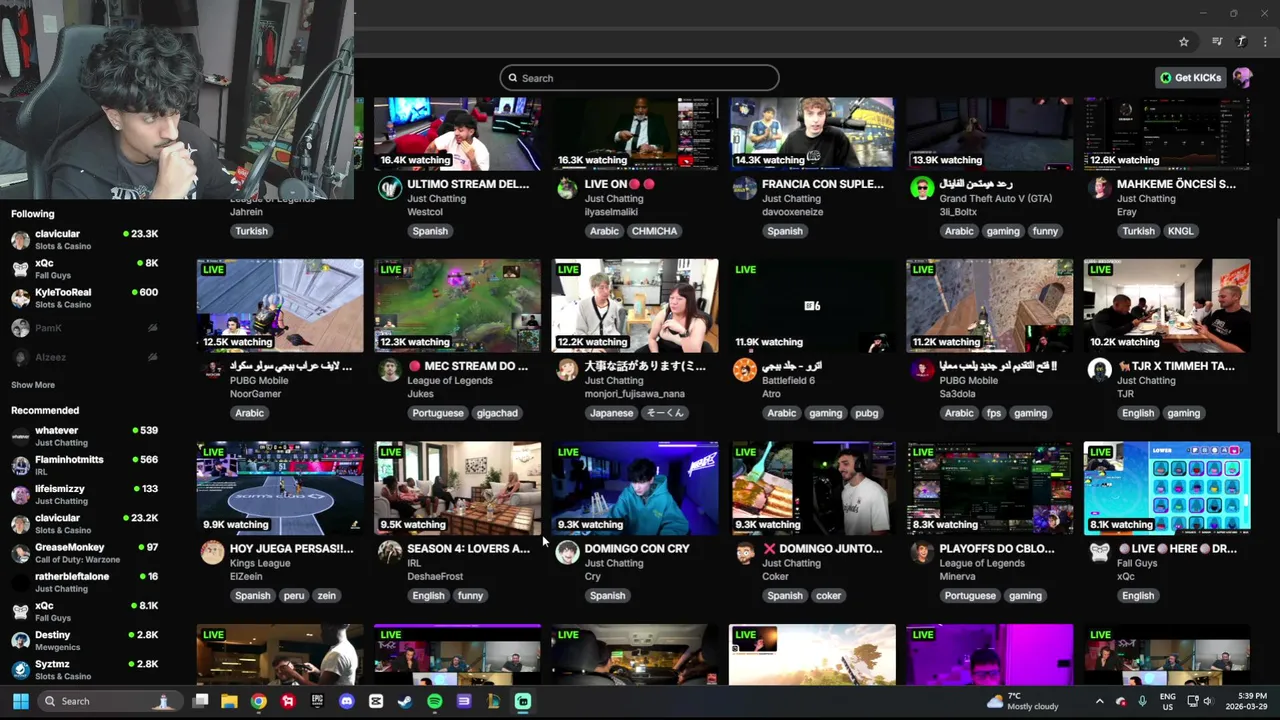Image resolution: width=1280 pixels, height=720 pixels.
Task: Click the taskbar Search box
Action: (x=110, y=701)
